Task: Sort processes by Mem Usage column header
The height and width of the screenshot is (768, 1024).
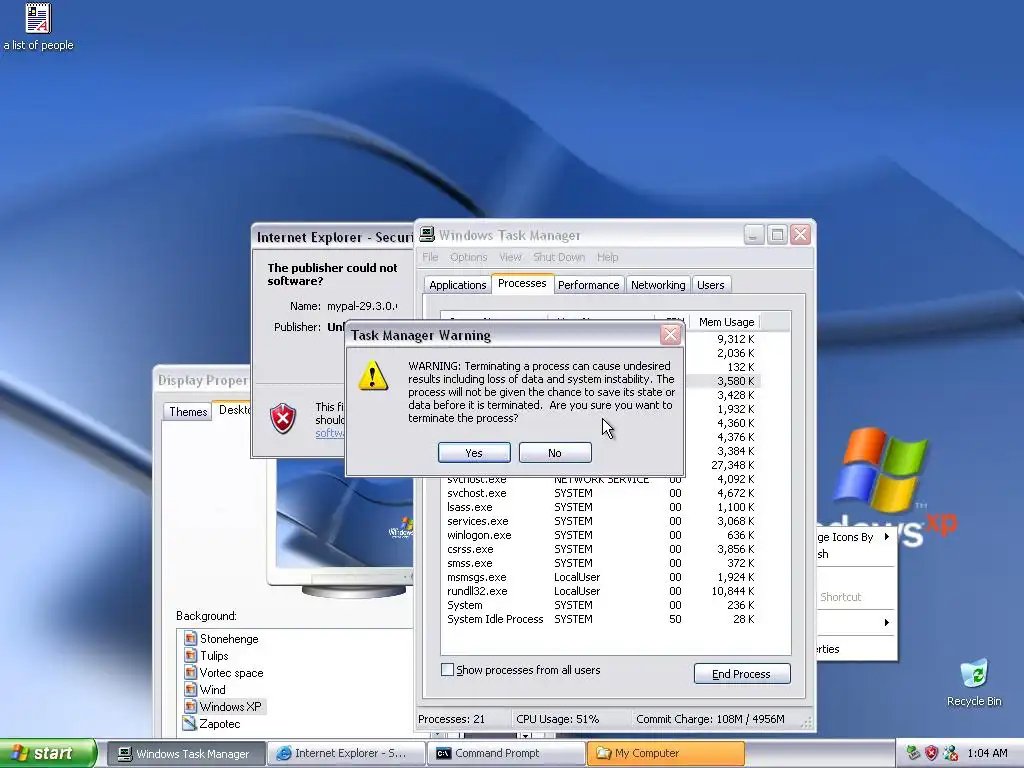Action: point(725,322)
